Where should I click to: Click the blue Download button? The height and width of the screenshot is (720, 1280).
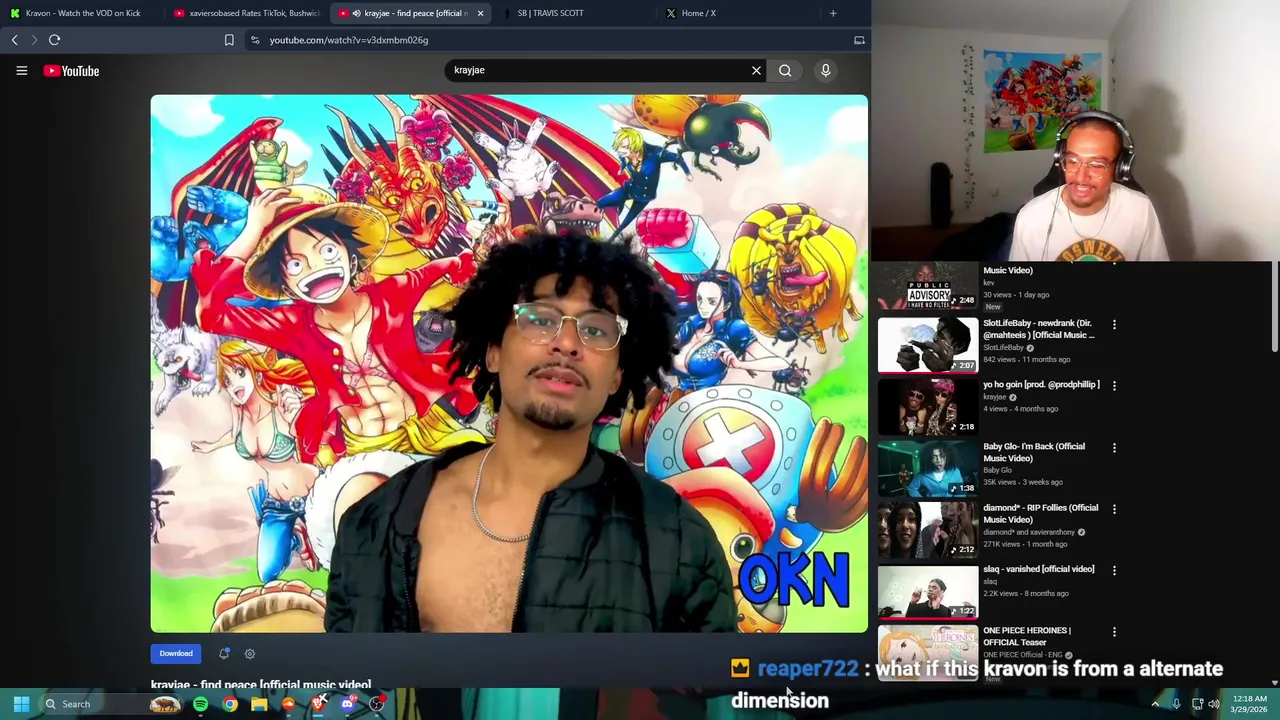tap(176, 654)
